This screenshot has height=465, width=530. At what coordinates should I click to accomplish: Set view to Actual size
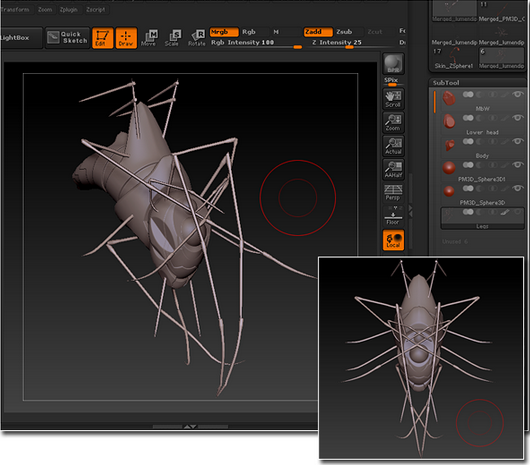[x=393, y=146]
